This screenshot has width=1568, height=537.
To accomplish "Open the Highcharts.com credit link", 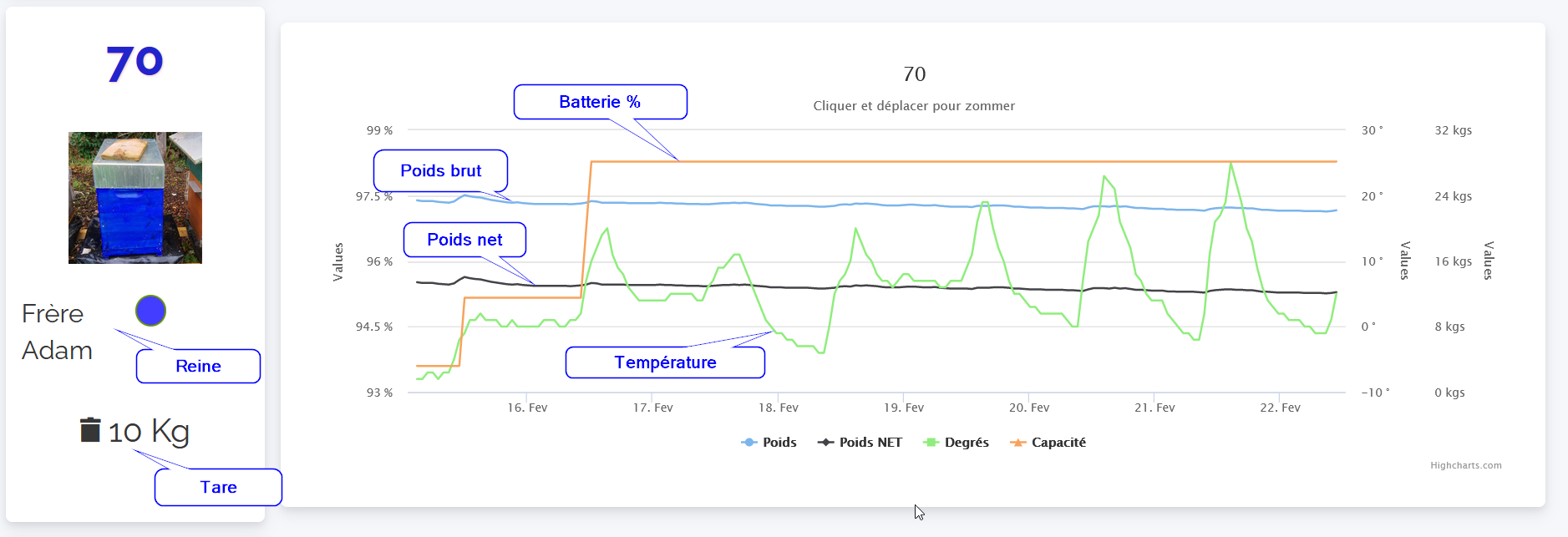I will click(1465, 466).
